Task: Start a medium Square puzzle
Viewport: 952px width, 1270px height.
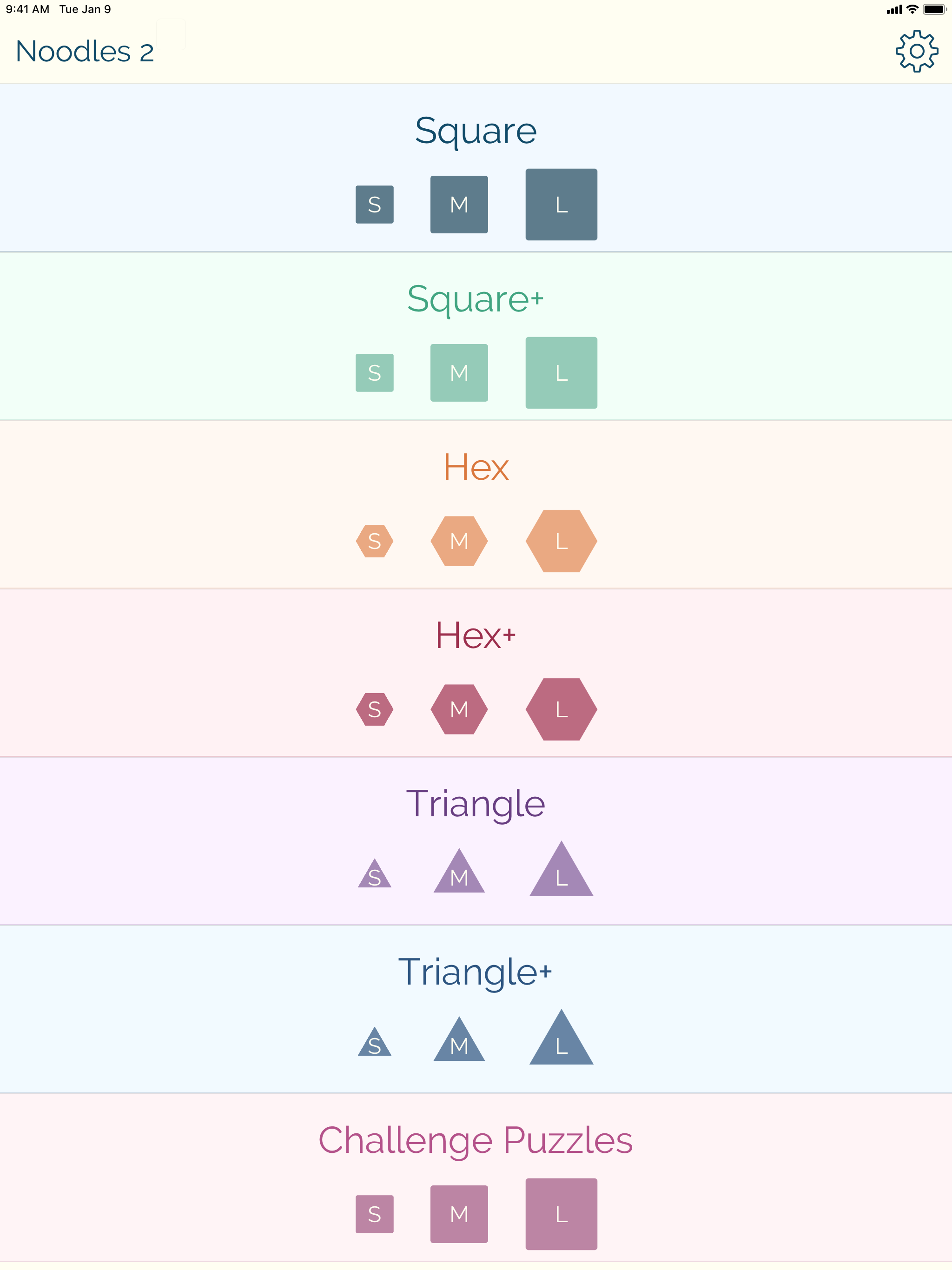Action: (x=459, y=205)
